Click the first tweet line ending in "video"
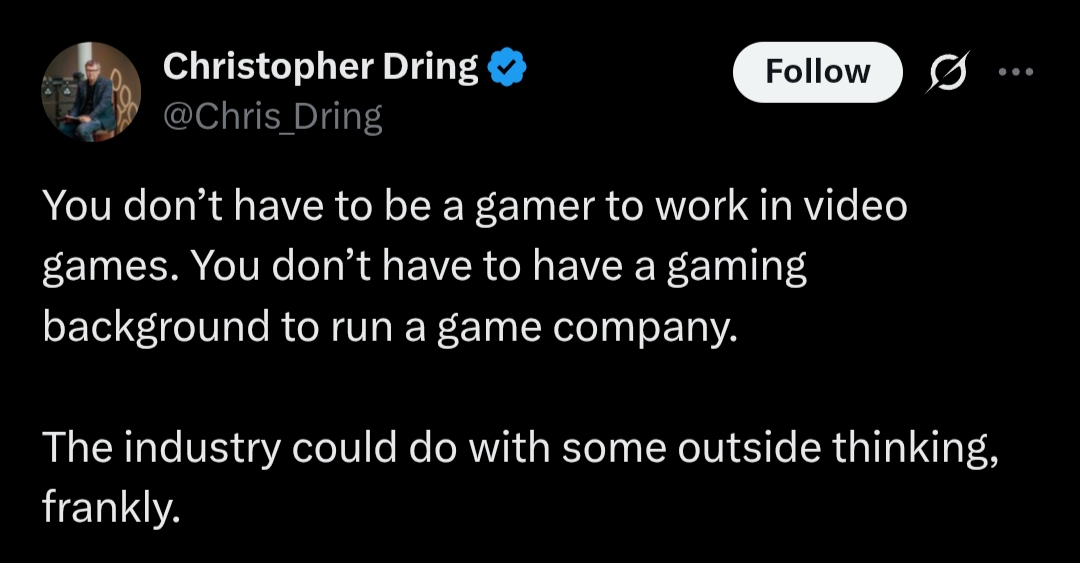 [x=475, y=206]
